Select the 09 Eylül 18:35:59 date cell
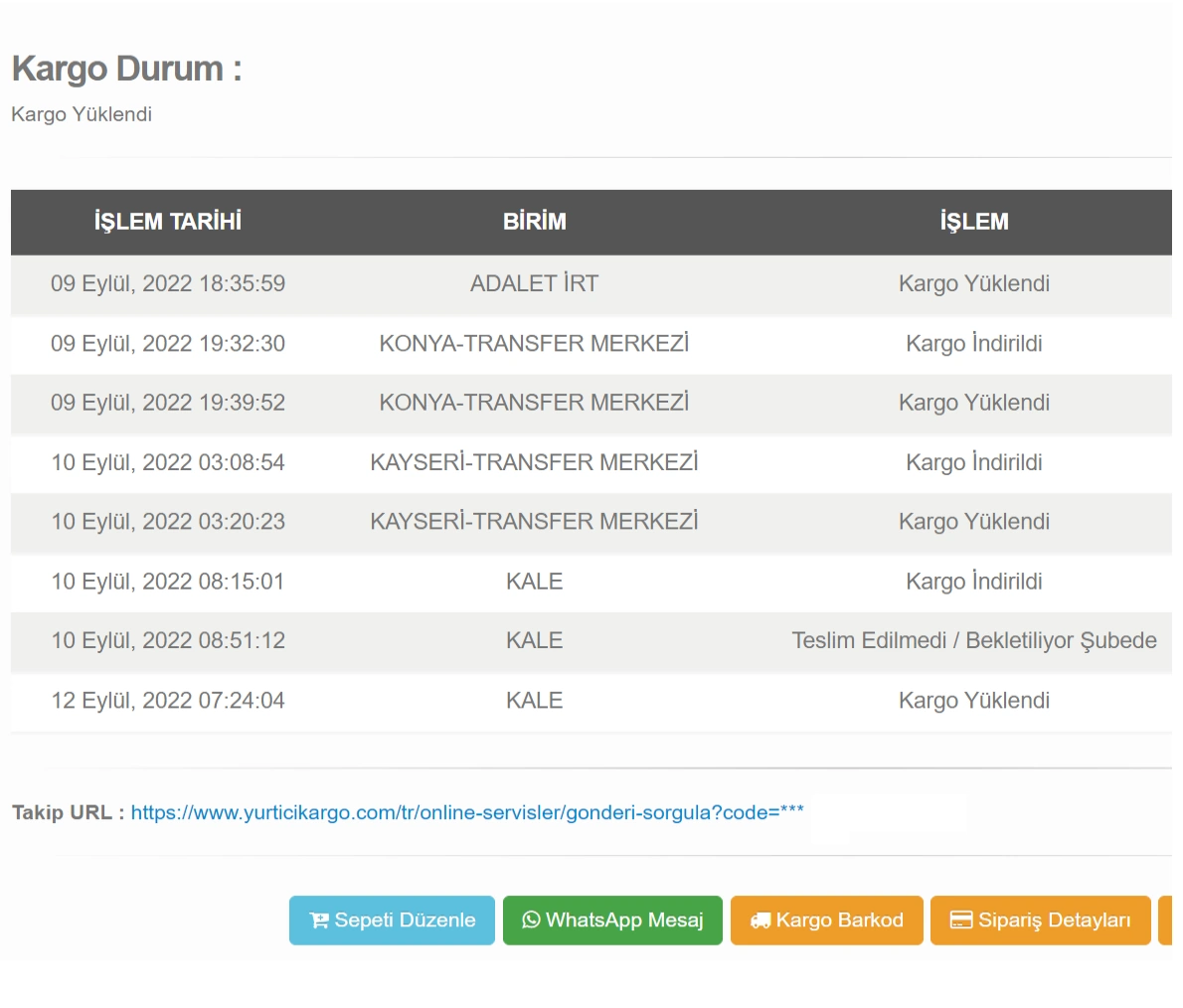The height and width of the screenshot is (1008, 1183). (x=168, y=283)
